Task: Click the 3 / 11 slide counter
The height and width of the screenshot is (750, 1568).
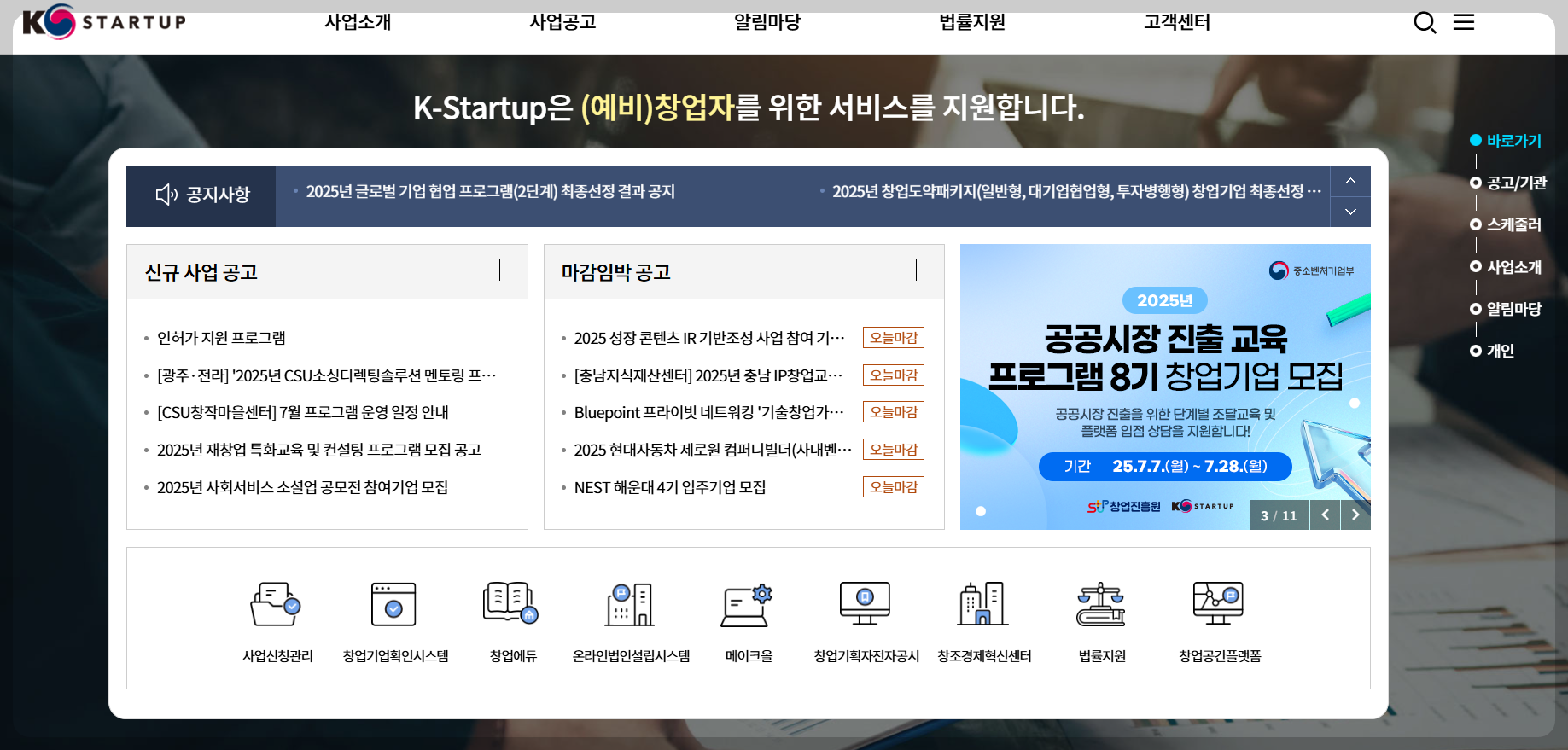Action: coord(1279,515)
